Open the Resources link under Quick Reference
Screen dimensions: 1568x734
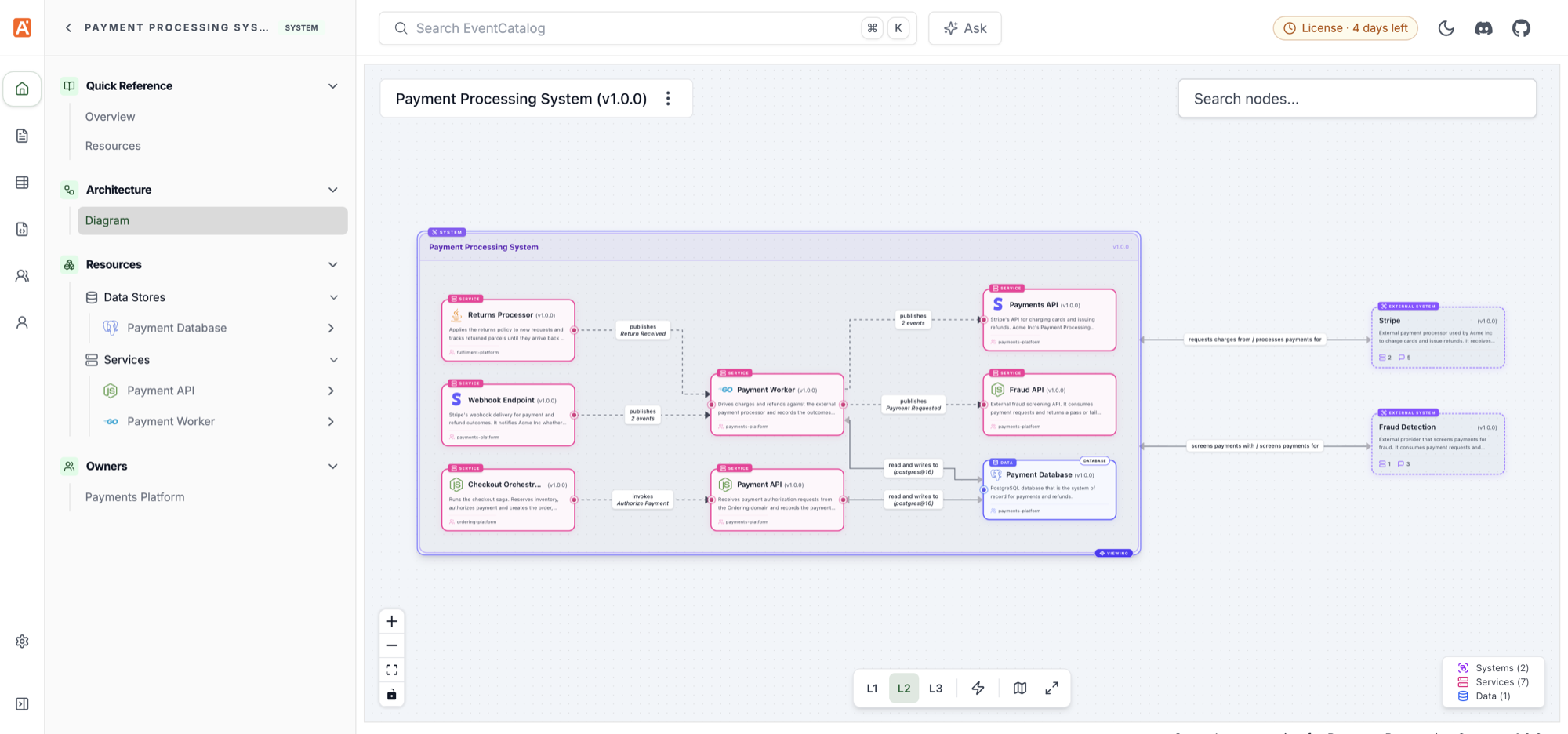click(x=113, y=146)
